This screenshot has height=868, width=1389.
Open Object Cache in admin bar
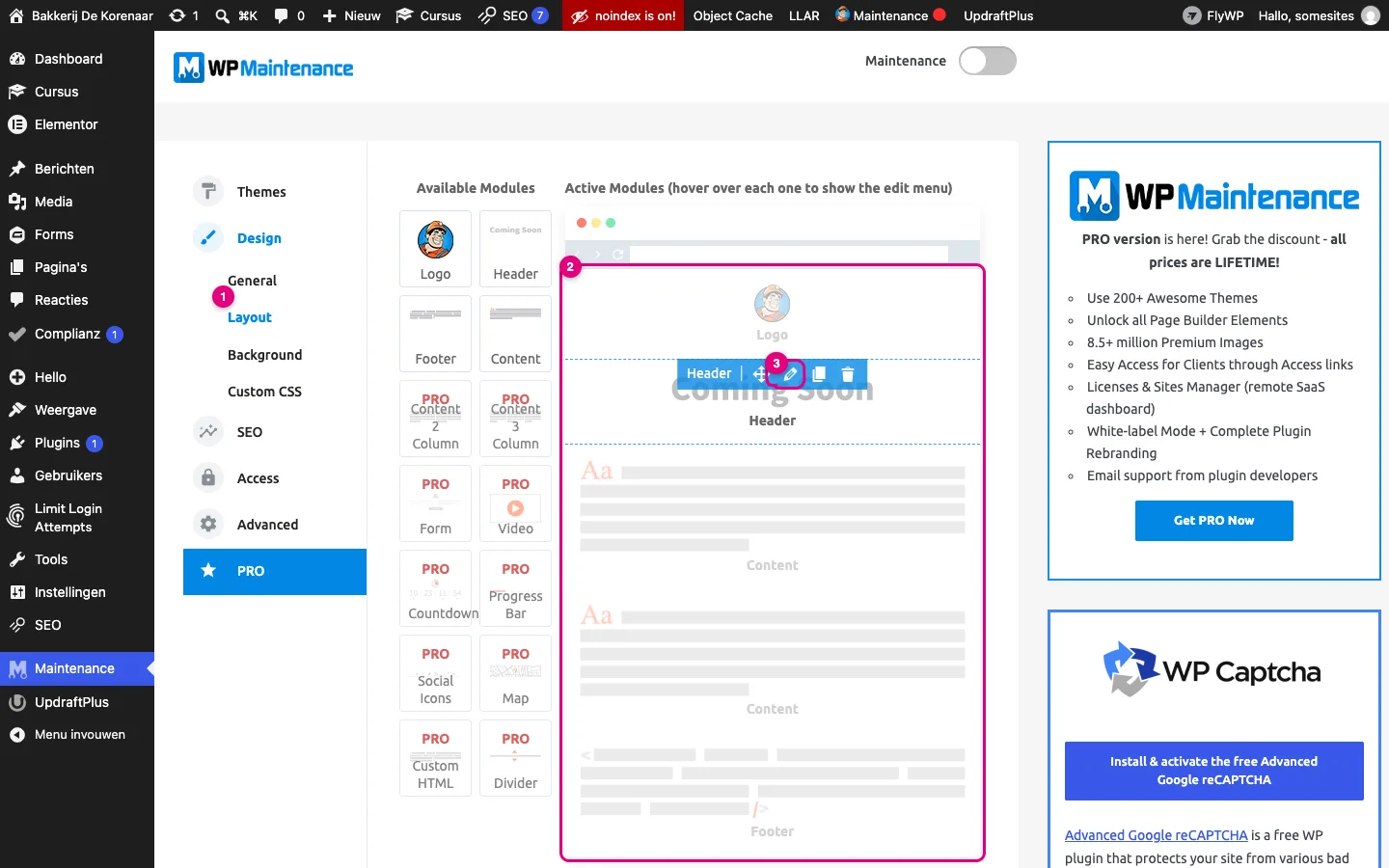(733, 15)
